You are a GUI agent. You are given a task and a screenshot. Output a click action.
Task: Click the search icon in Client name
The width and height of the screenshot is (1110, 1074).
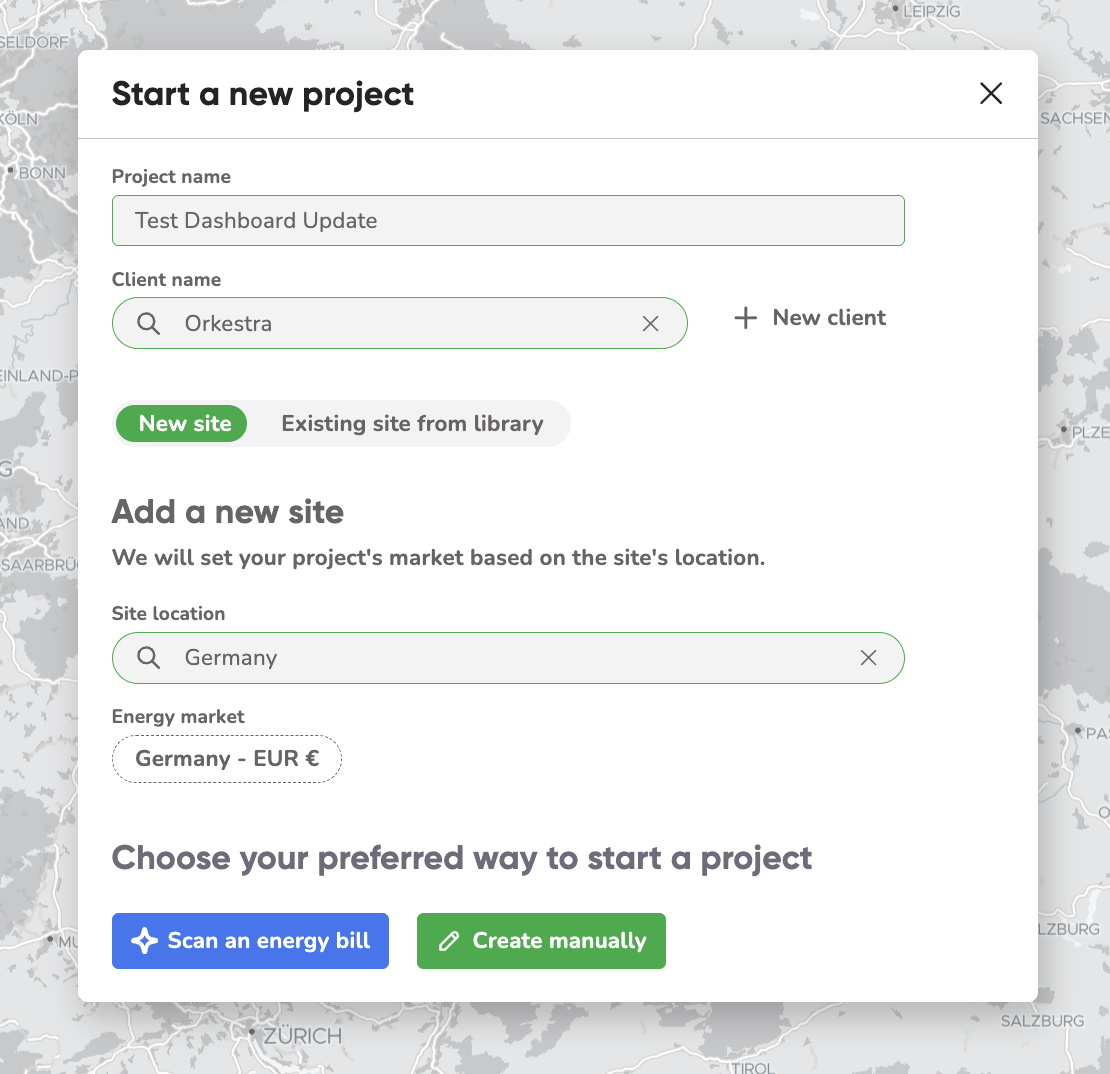(x=149, y=324)
